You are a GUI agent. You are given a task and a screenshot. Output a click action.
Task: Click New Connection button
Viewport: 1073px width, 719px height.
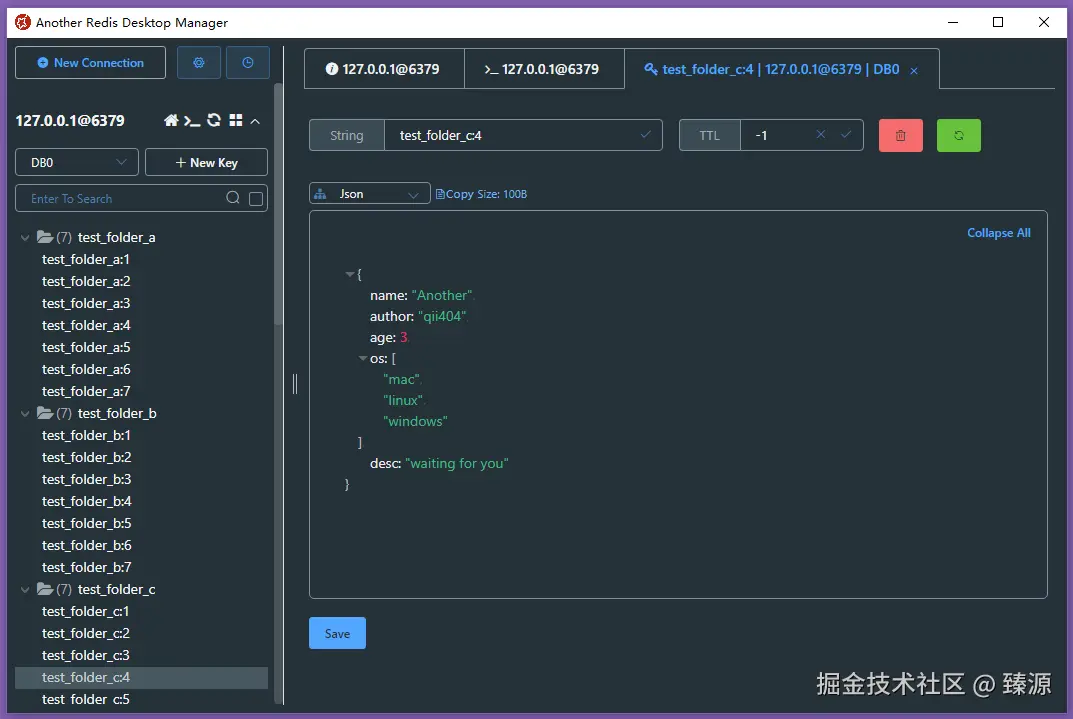90,63
